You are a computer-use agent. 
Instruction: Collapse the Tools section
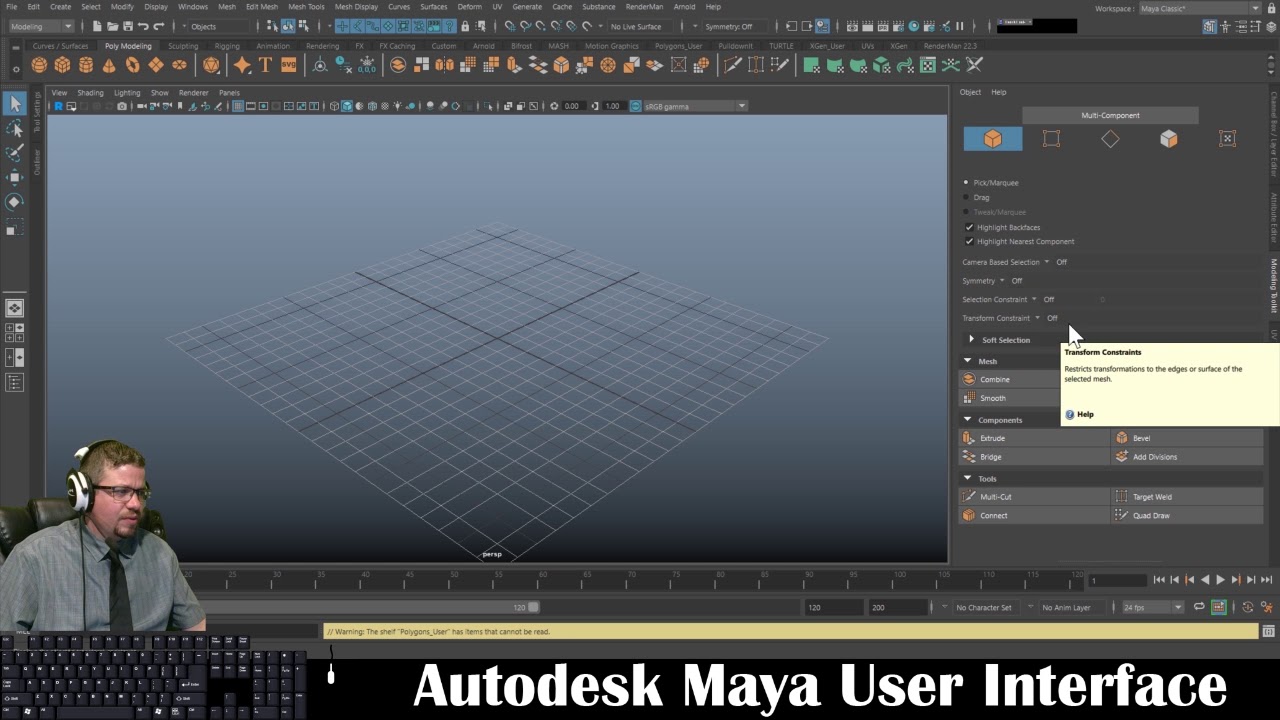pyautogui.click(x=967, y=479)
